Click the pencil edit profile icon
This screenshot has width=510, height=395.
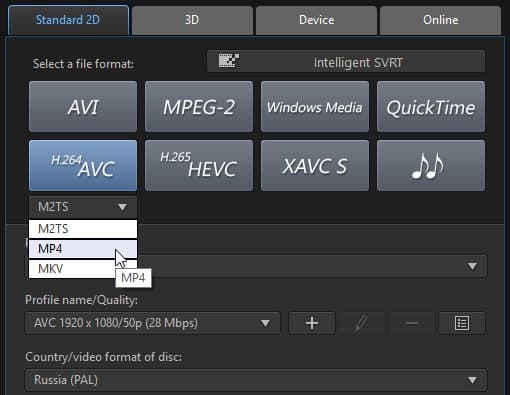(361, 323)
